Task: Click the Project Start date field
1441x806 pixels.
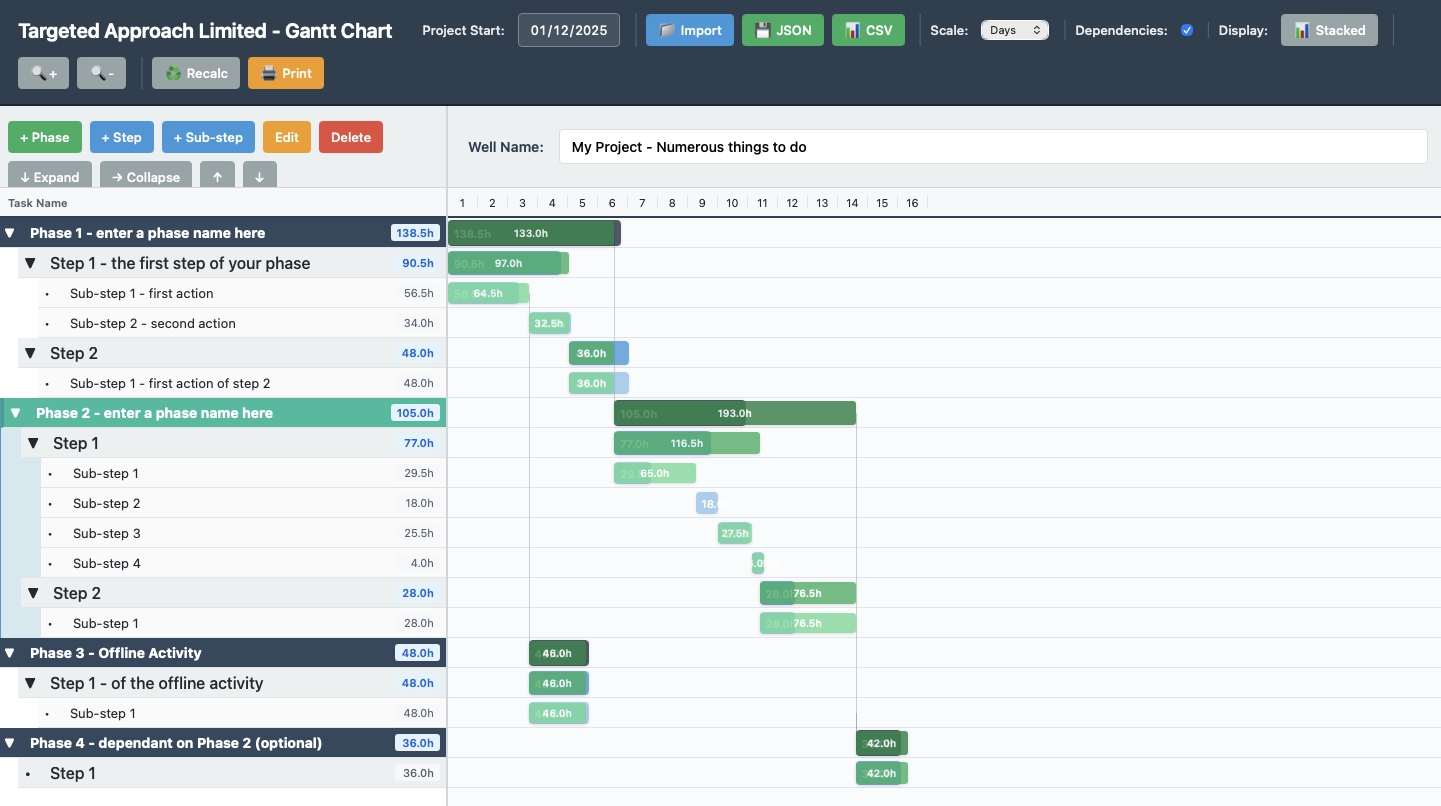Action: [x=568, y=30]
